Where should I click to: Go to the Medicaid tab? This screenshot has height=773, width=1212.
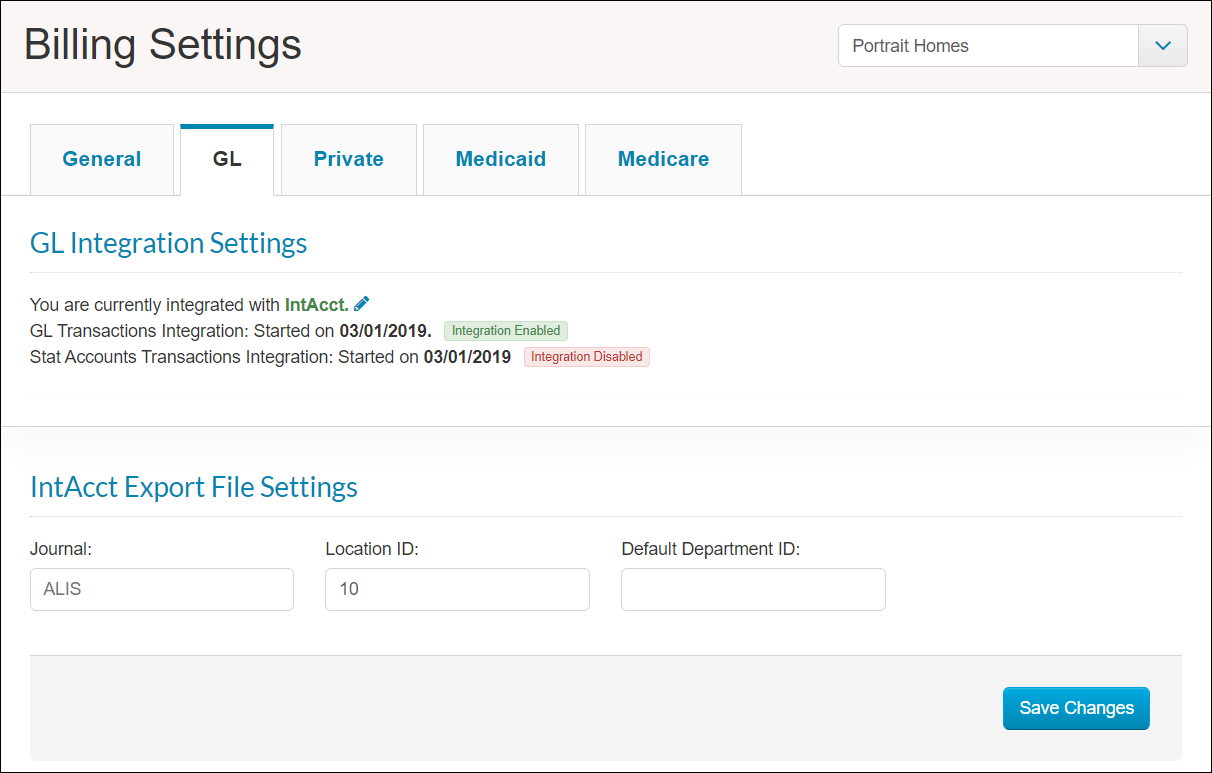501,159
